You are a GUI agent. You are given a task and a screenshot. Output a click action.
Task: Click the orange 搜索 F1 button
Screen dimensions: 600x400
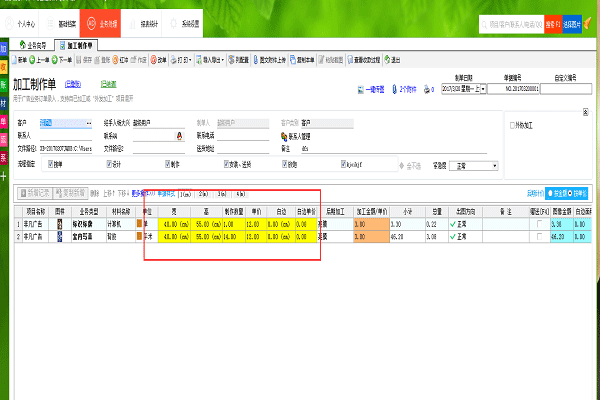coord(553,24)
